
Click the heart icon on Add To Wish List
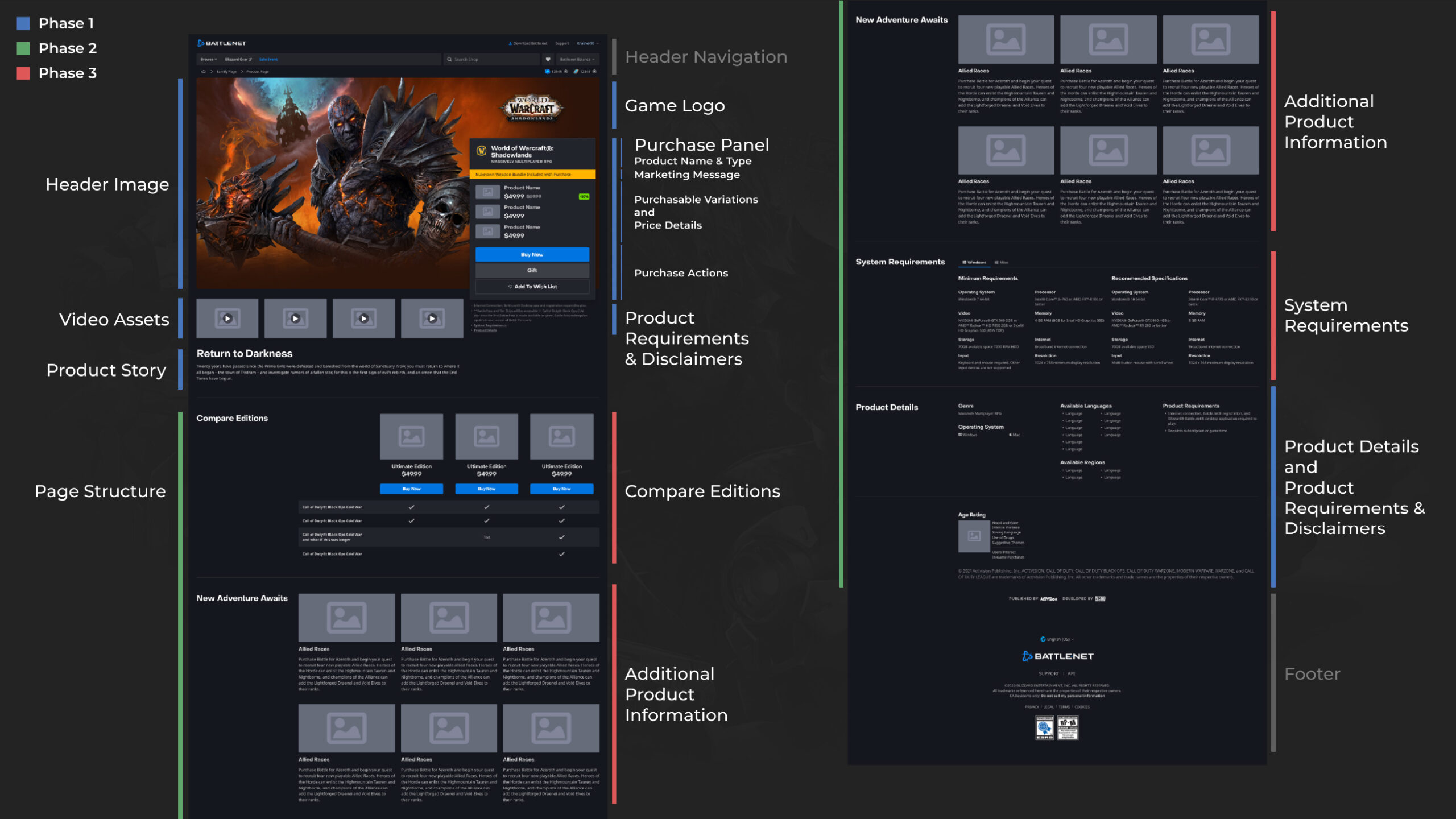click(510, 287)
